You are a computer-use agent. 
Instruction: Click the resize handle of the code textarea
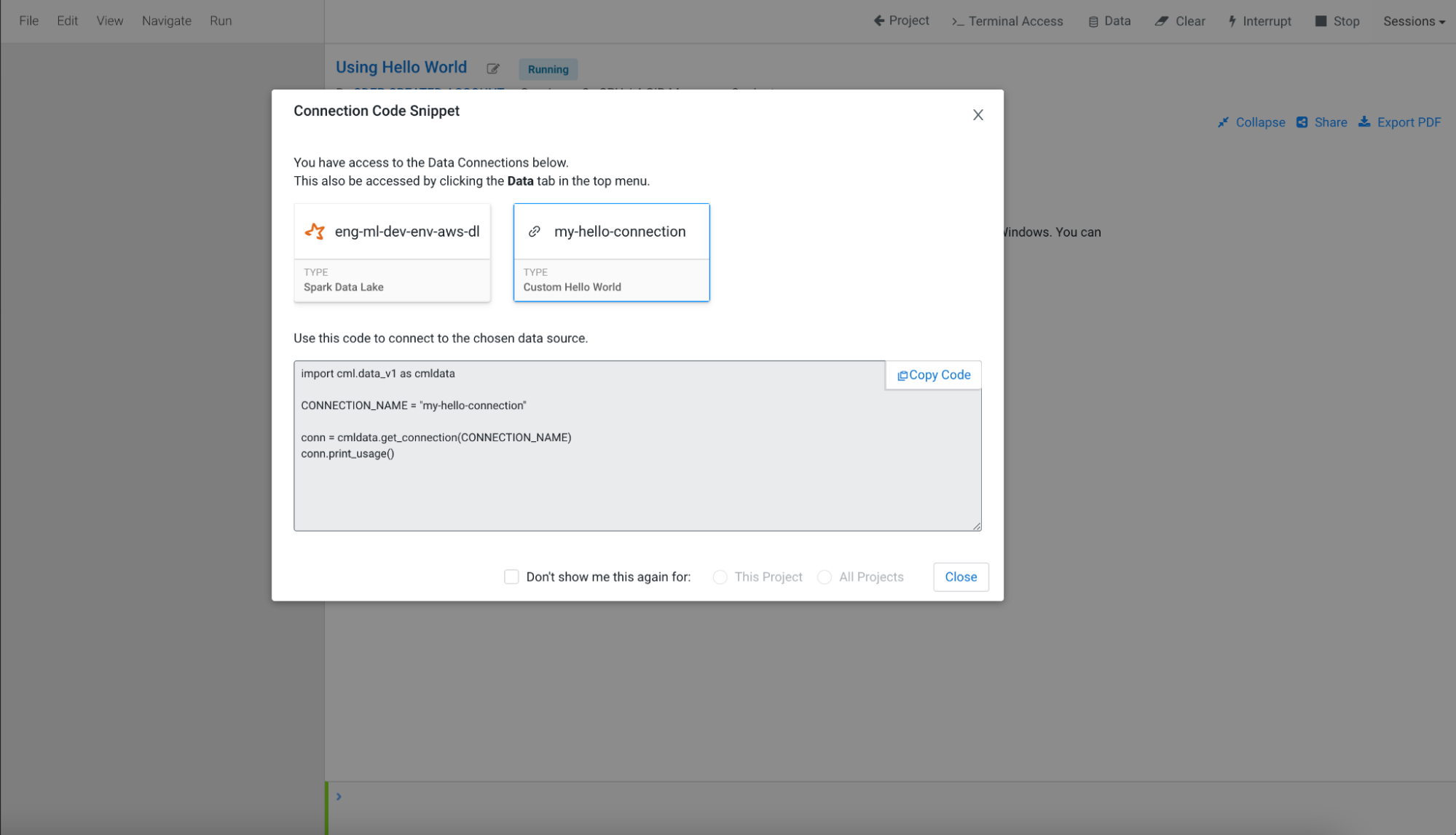tap(976, 526)
